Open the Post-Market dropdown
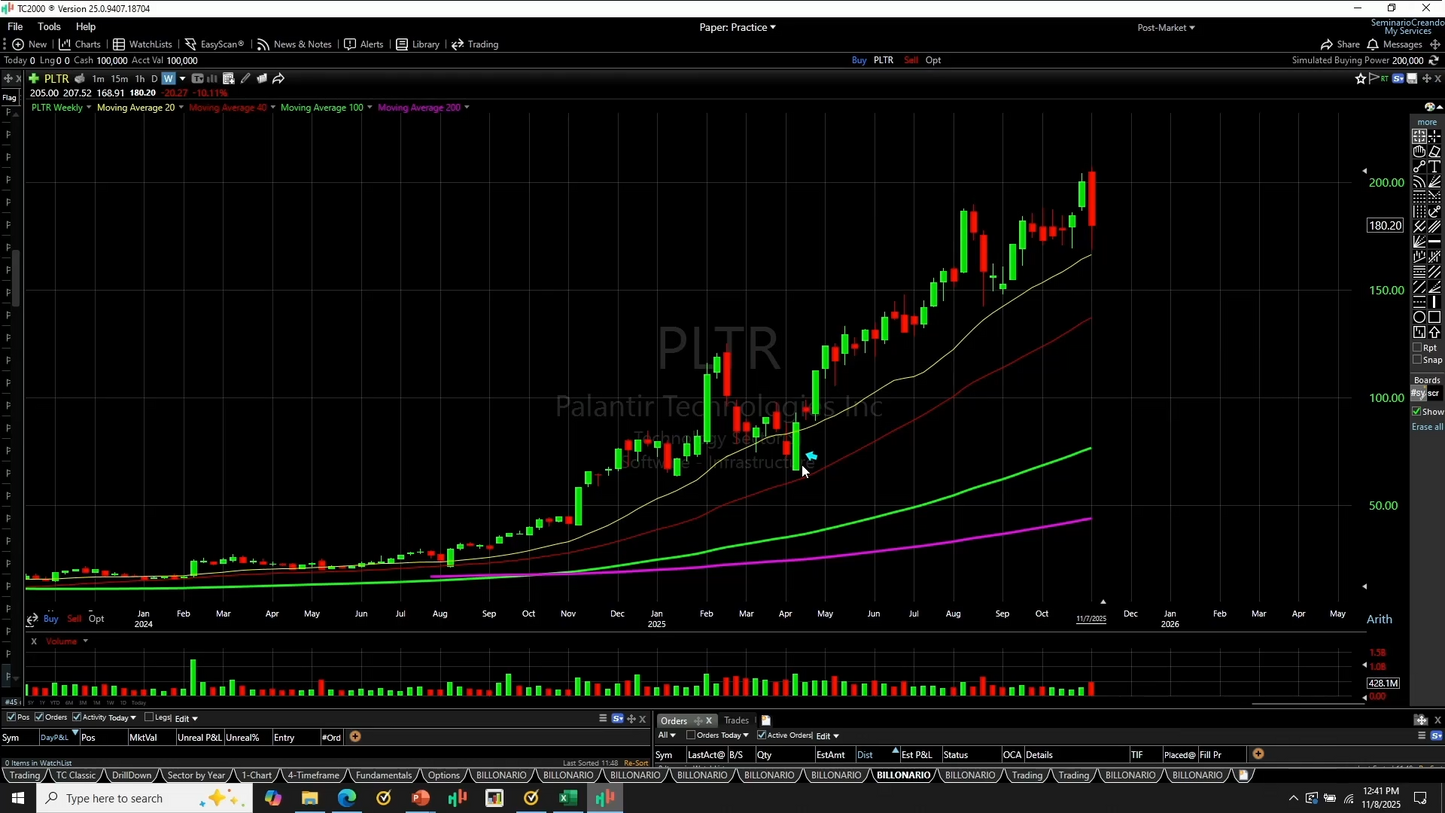This screenshot has height=813, width=1445. click(x=1166, y=27)
